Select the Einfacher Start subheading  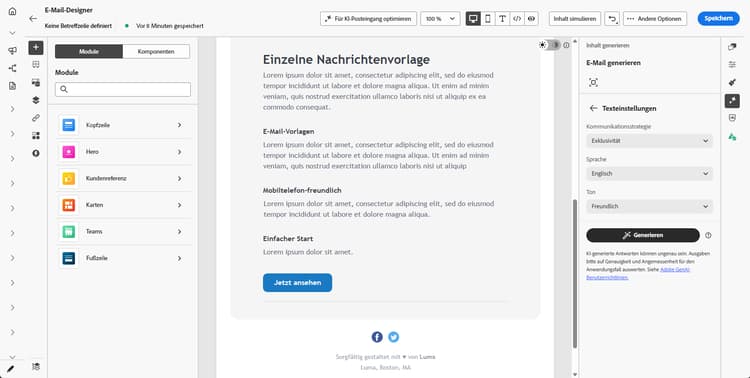point(288,238)
